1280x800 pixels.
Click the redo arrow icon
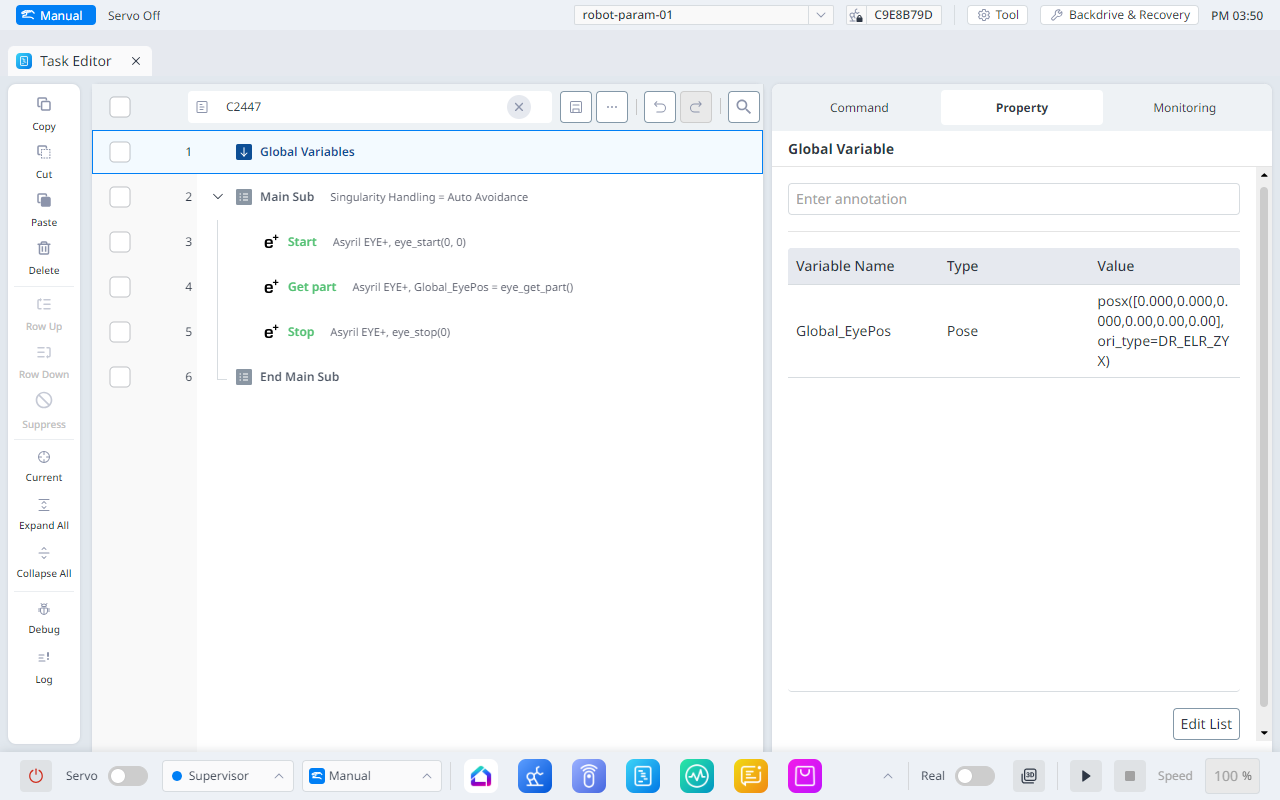point(696,107)
